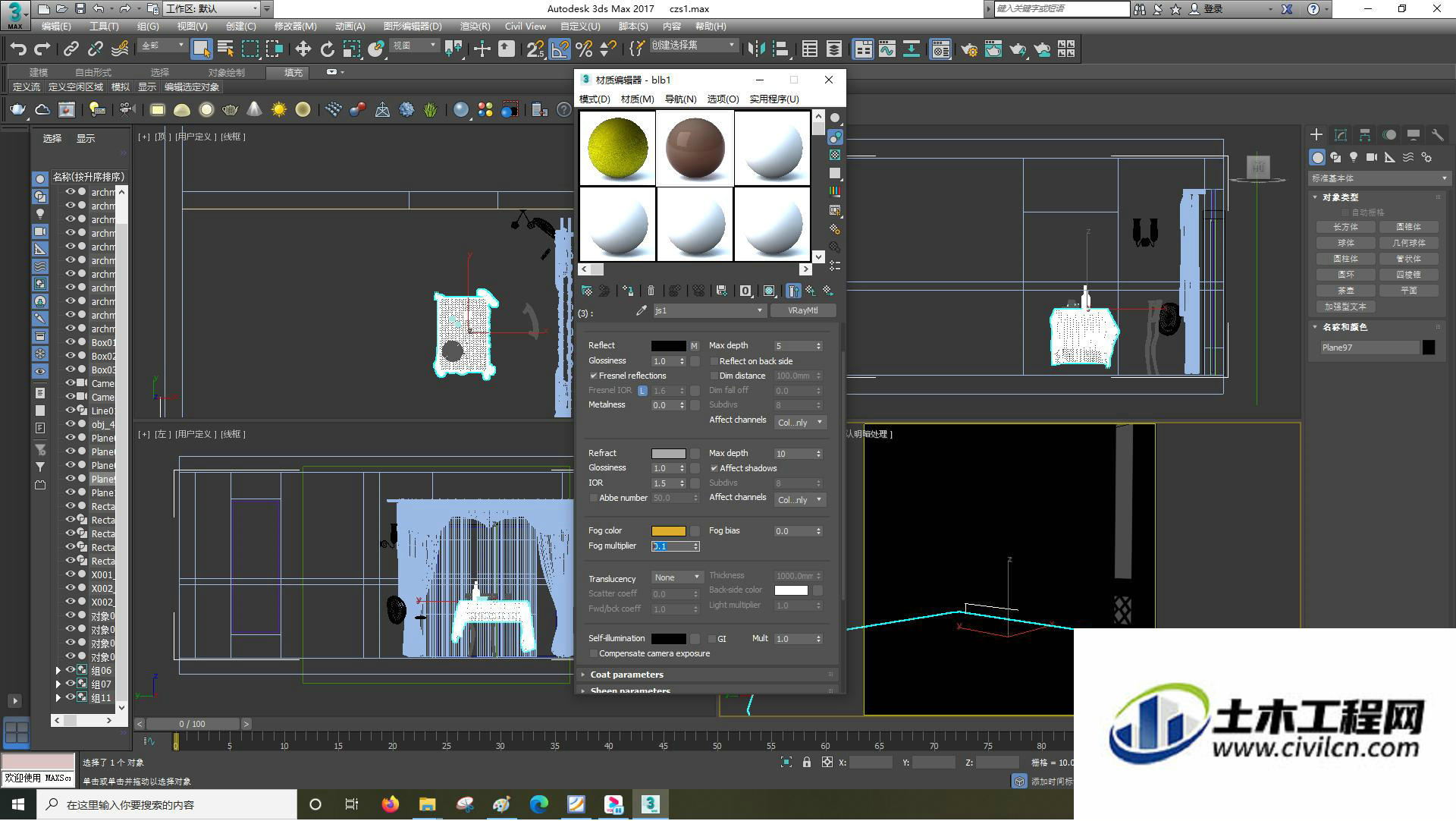Enable Dim distance checkbox
Viewport: 1456px width, 821px height.
coord(714,376)
